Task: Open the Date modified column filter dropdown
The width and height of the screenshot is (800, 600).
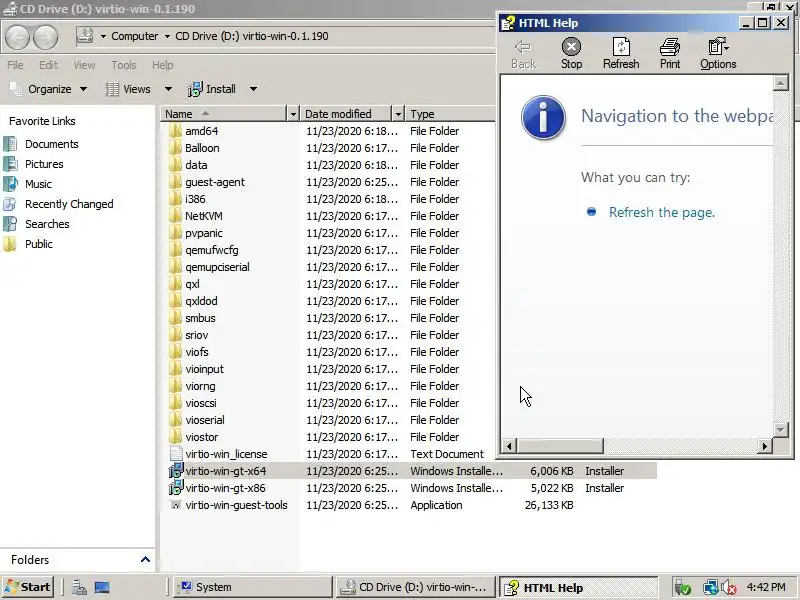Action: point(398,114)
